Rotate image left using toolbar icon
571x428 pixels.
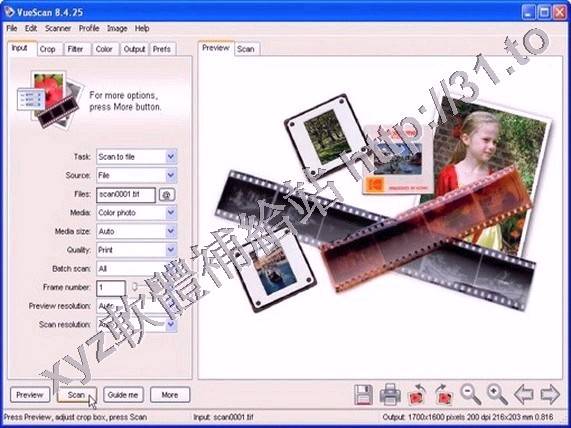[x=417, y=394]
